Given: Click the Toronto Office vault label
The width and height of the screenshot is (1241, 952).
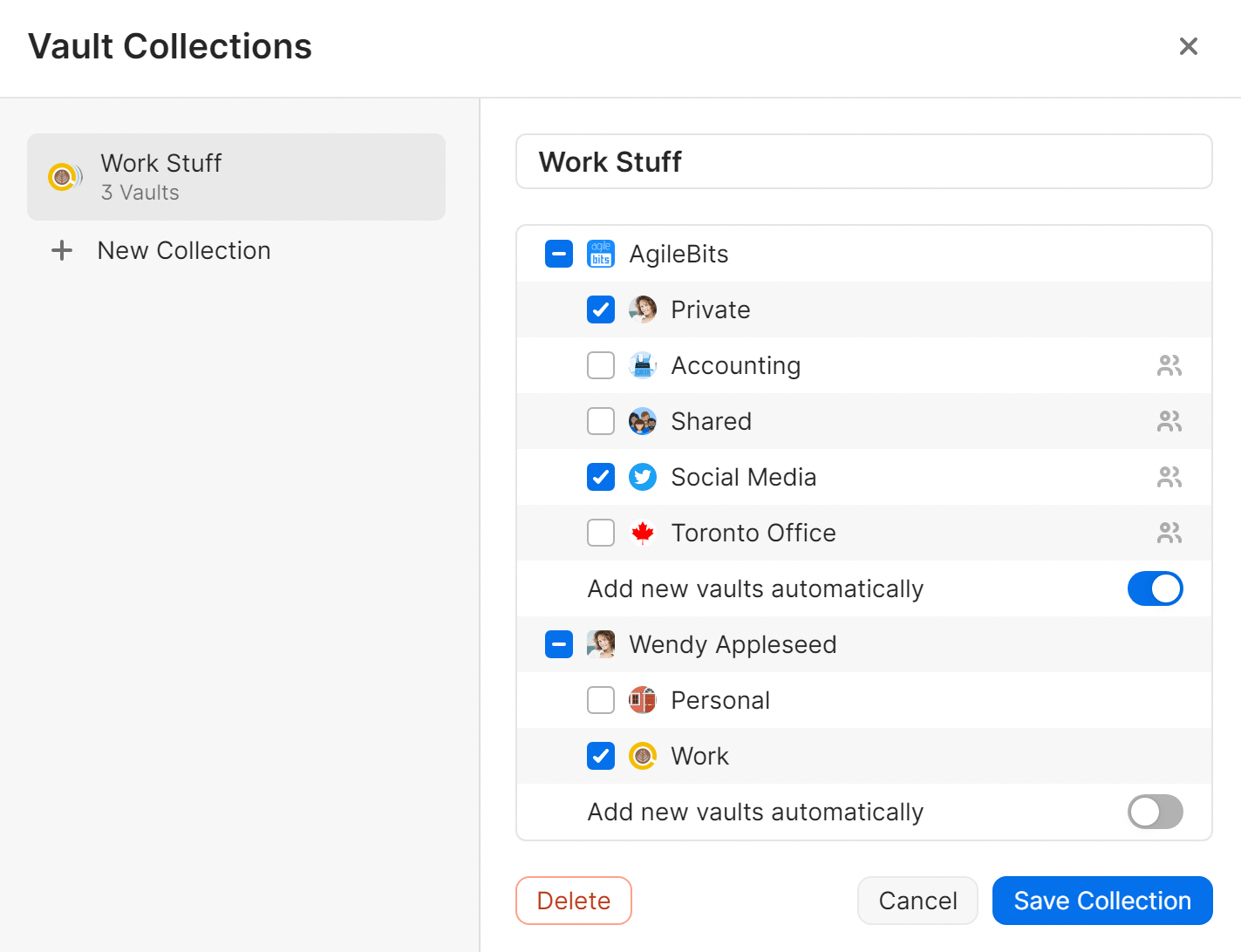Looking at the screenshot, I should (x=753, y=533).
